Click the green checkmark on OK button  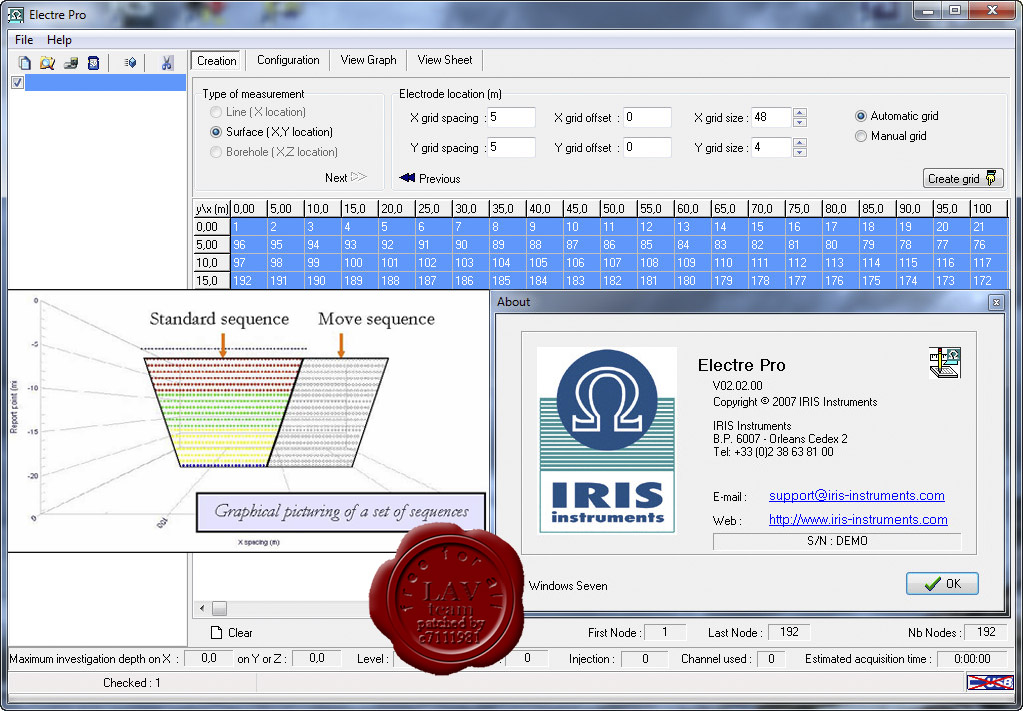click(x=933, y=584)
